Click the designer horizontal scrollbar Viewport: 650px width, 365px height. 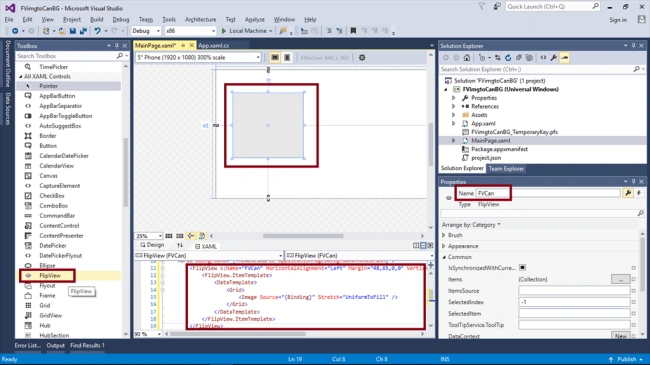[x=303, y=236]
